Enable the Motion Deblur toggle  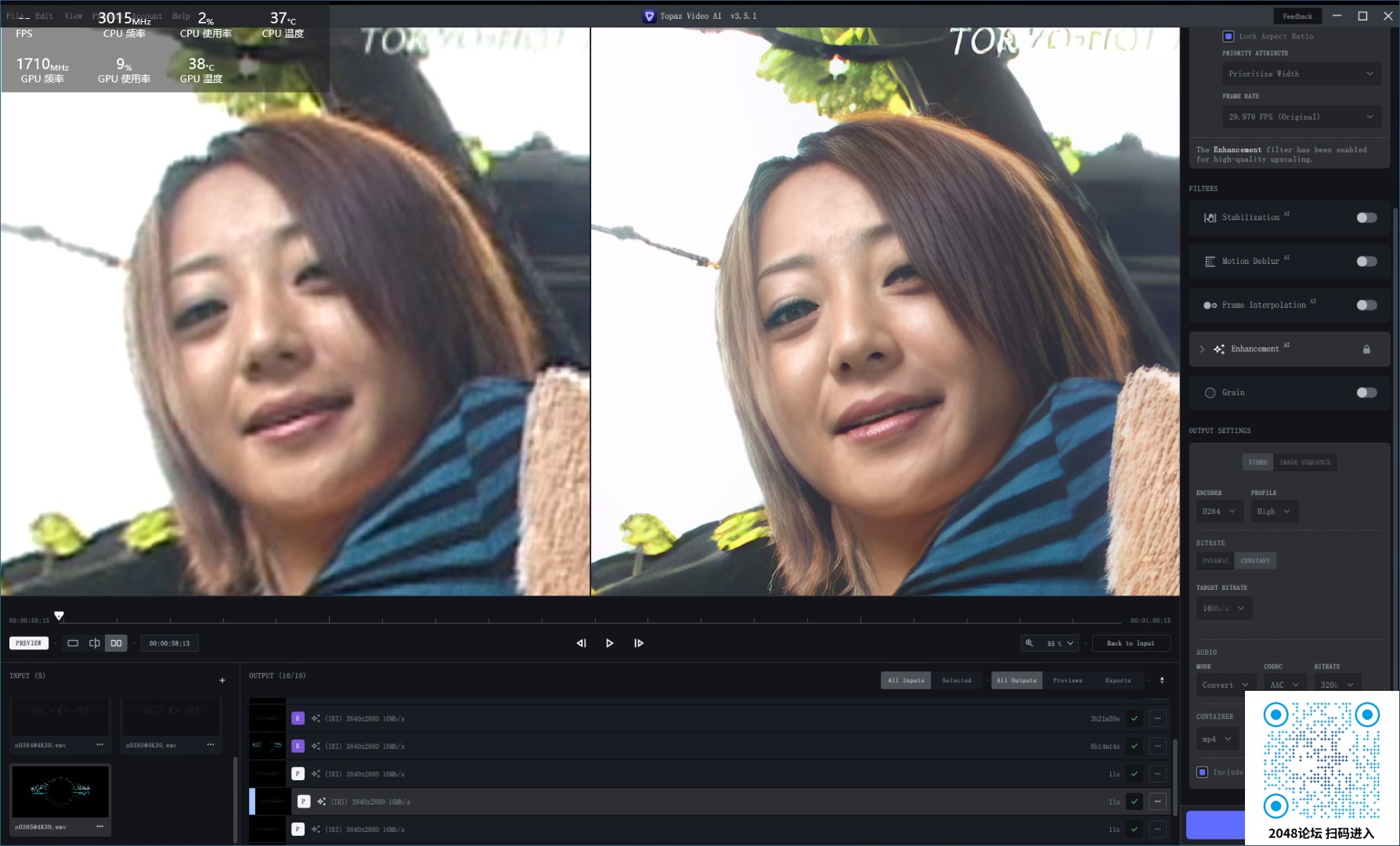1366,262
